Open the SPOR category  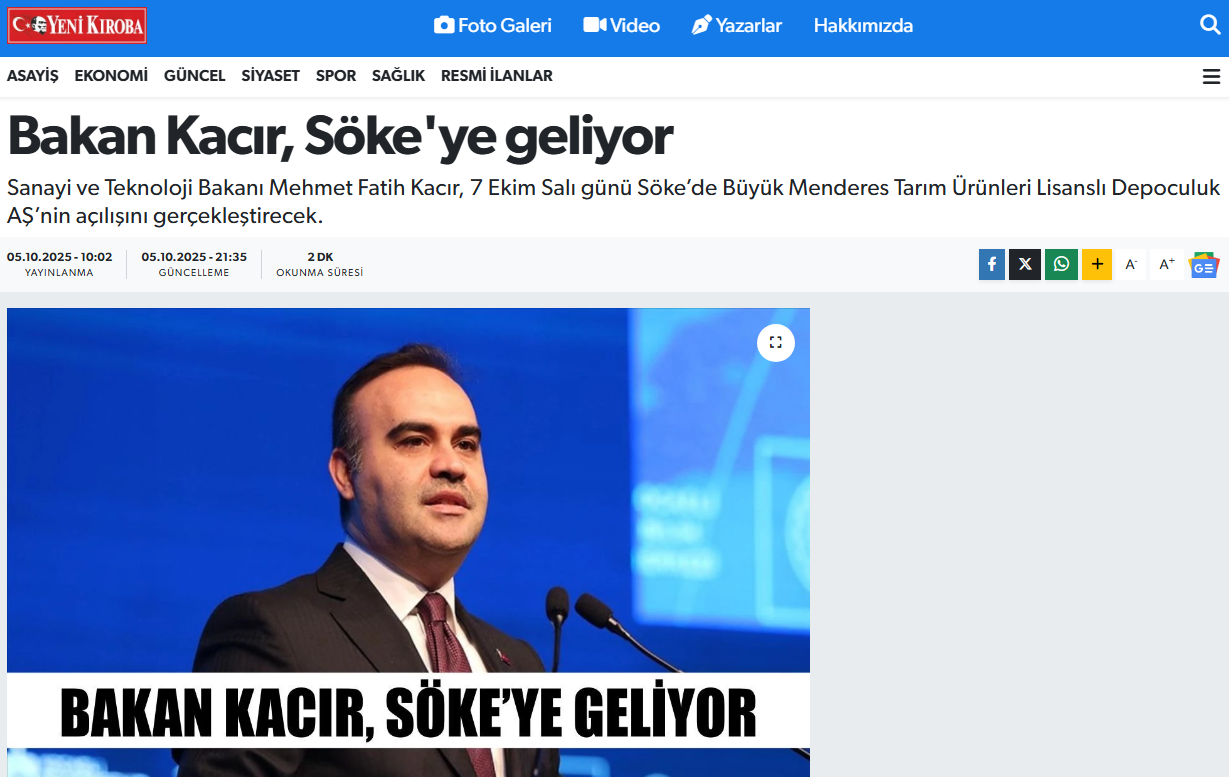coord(336,76)
